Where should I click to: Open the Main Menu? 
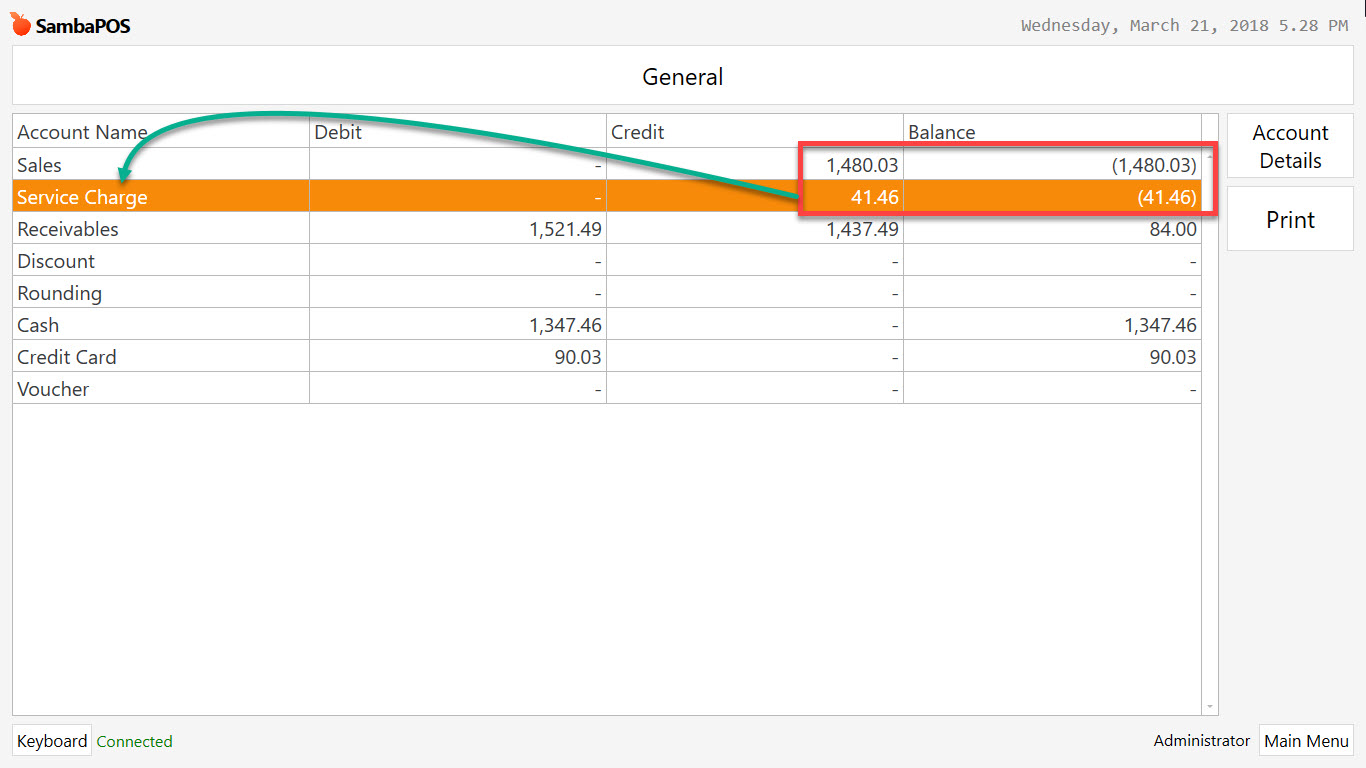[x=1306, y=740]
